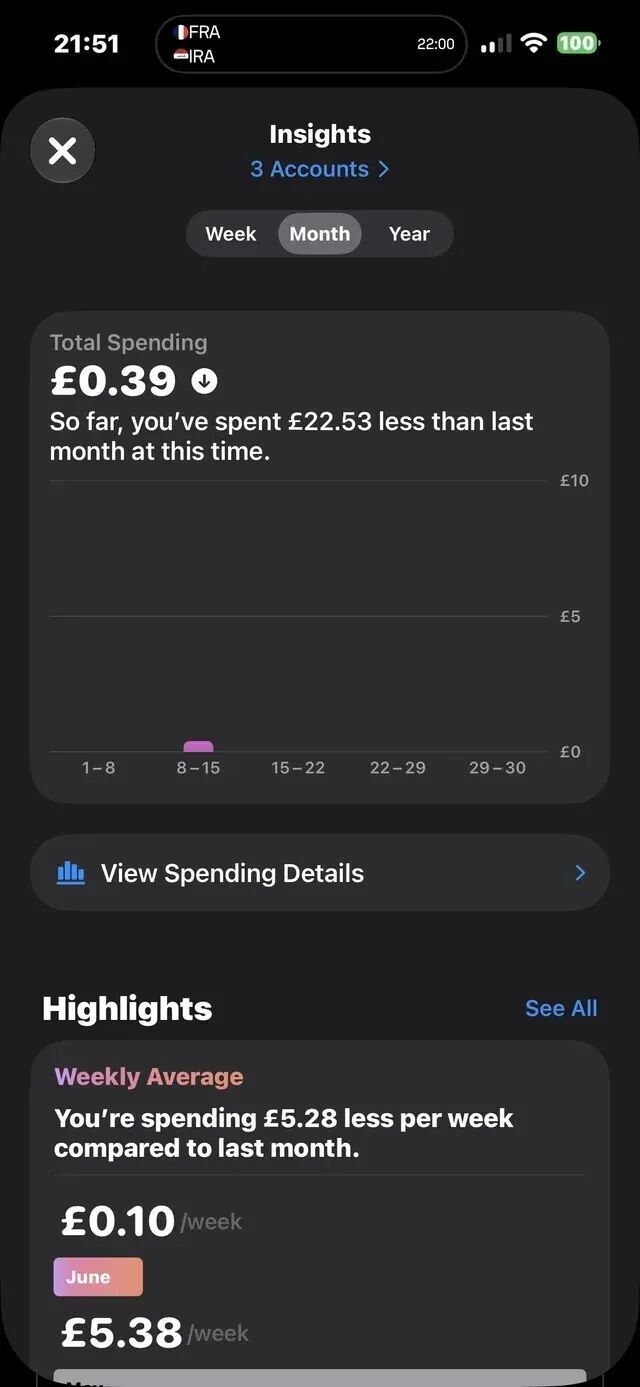640x1387 pixels.
Task: Tap See All highlights
Action: 561,1008
